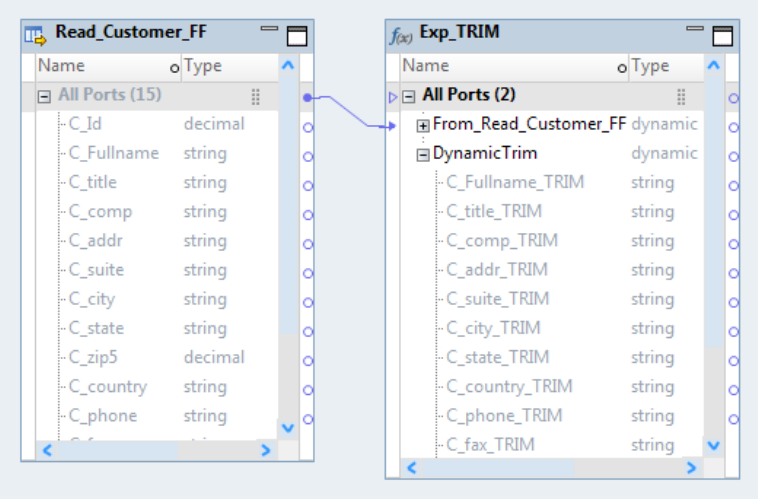Image resolution: width=758 pixels, height=499 pixels.
Task: Minimize the Read_Customer_FF transformation
Action: [269, 29]
